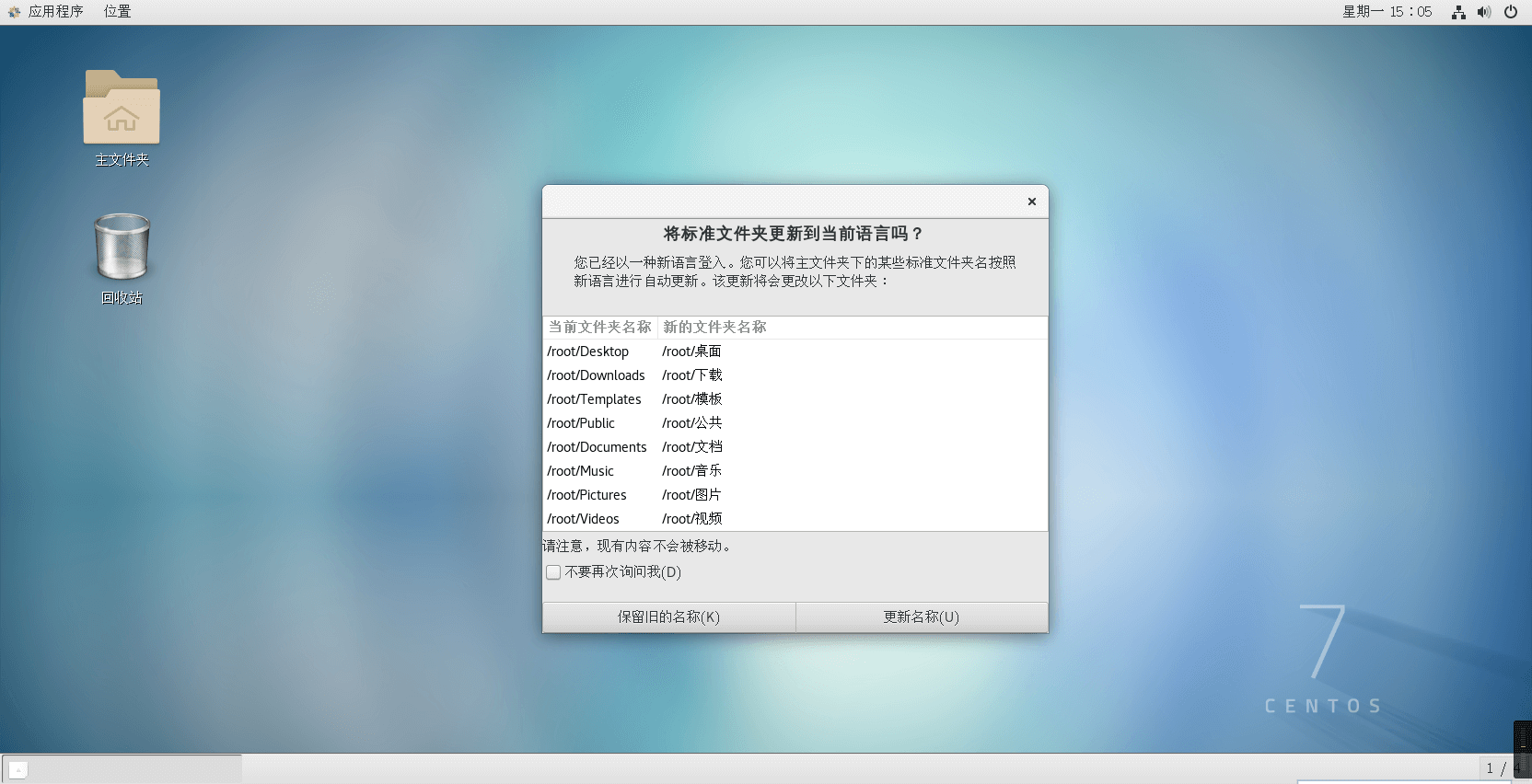Click the 更新名称 button
The height and width of the screenshot is (784, 1532).
tap(922, 617)
